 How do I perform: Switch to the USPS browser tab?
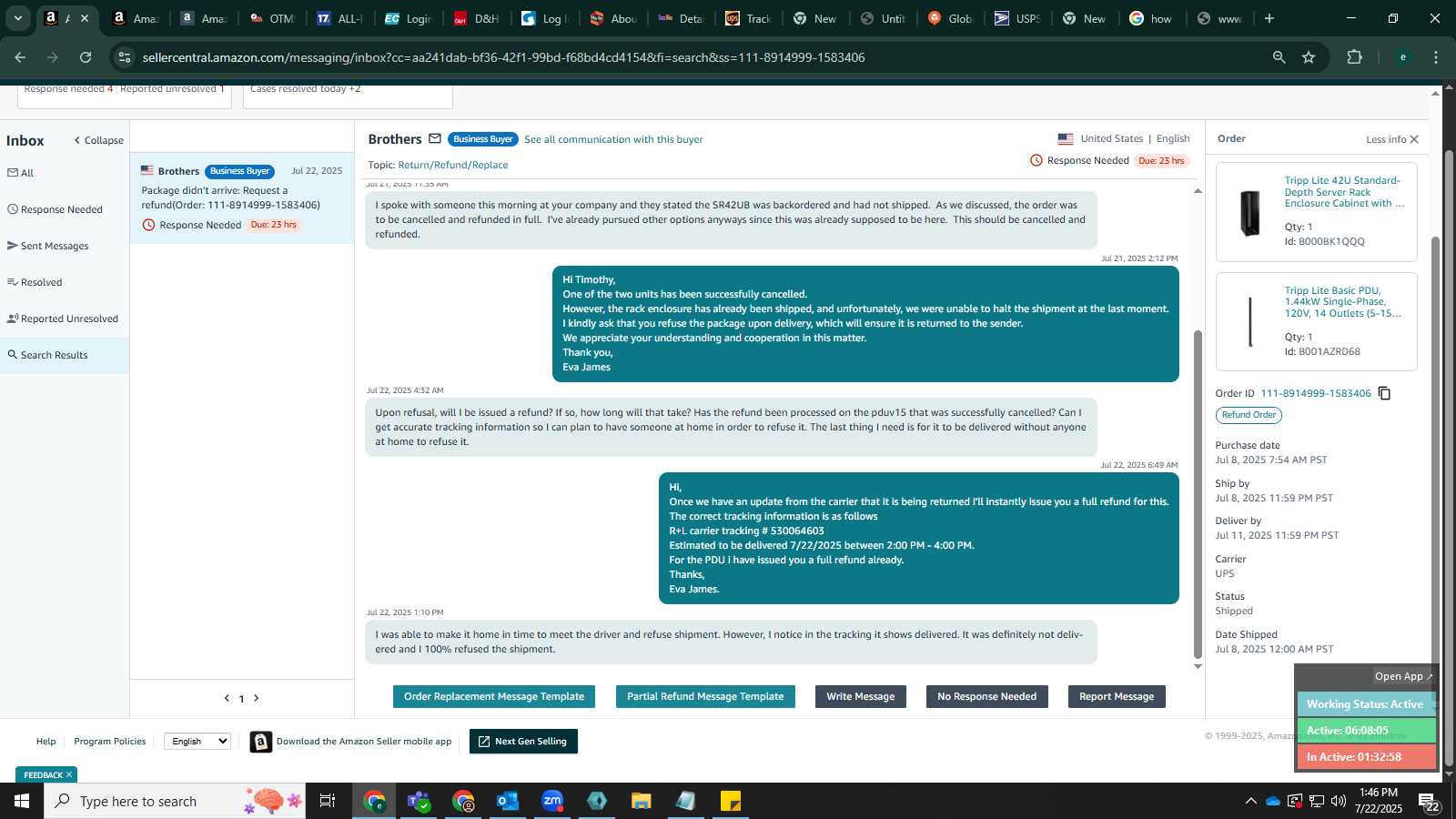[1018, 18]
